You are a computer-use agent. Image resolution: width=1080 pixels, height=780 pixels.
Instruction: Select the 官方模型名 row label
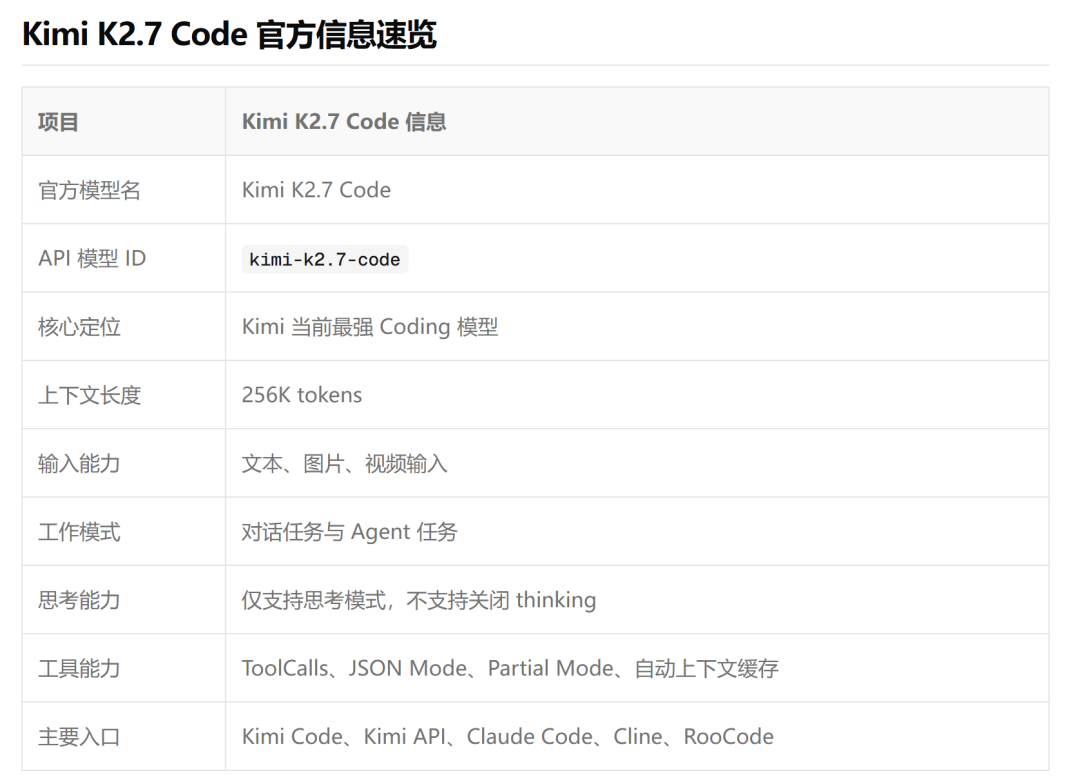[x=90, y=190]
